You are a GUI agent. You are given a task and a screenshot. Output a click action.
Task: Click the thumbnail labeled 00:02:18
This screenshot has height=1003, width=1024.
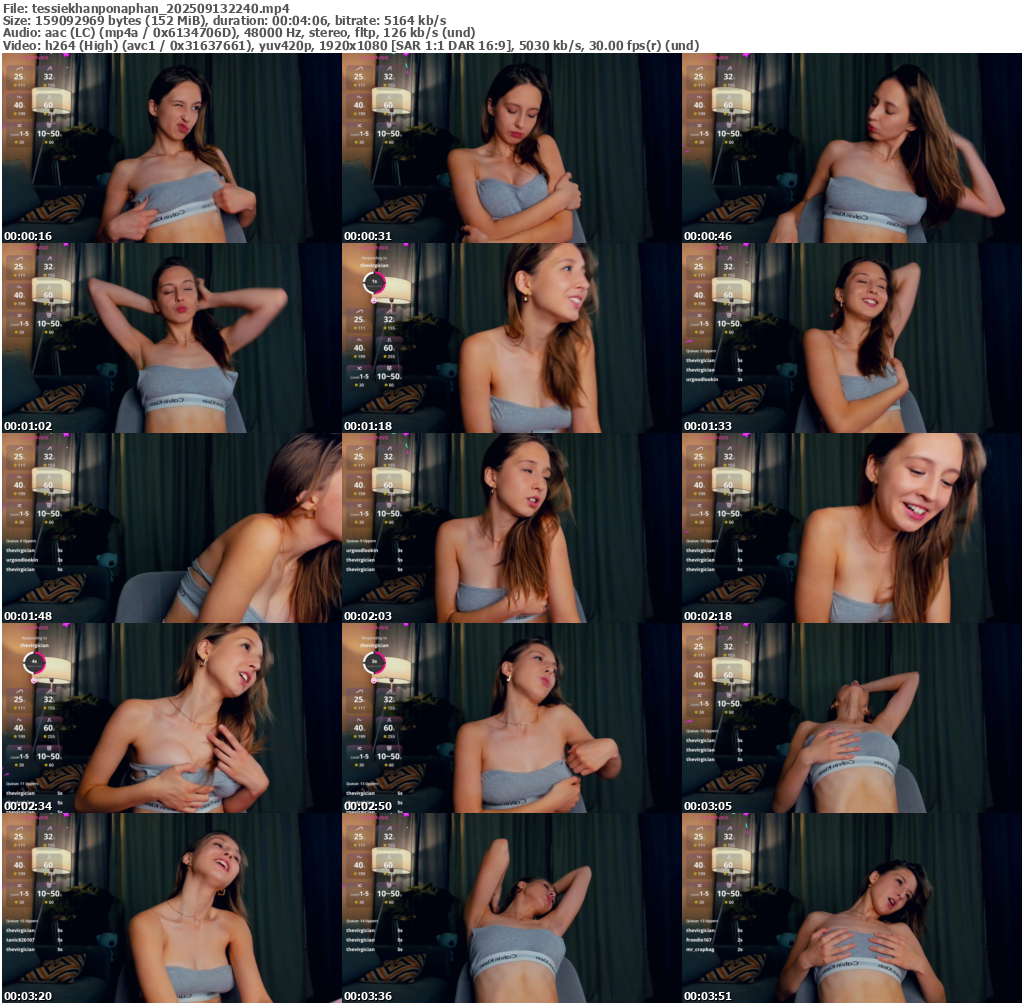[851, 528]
